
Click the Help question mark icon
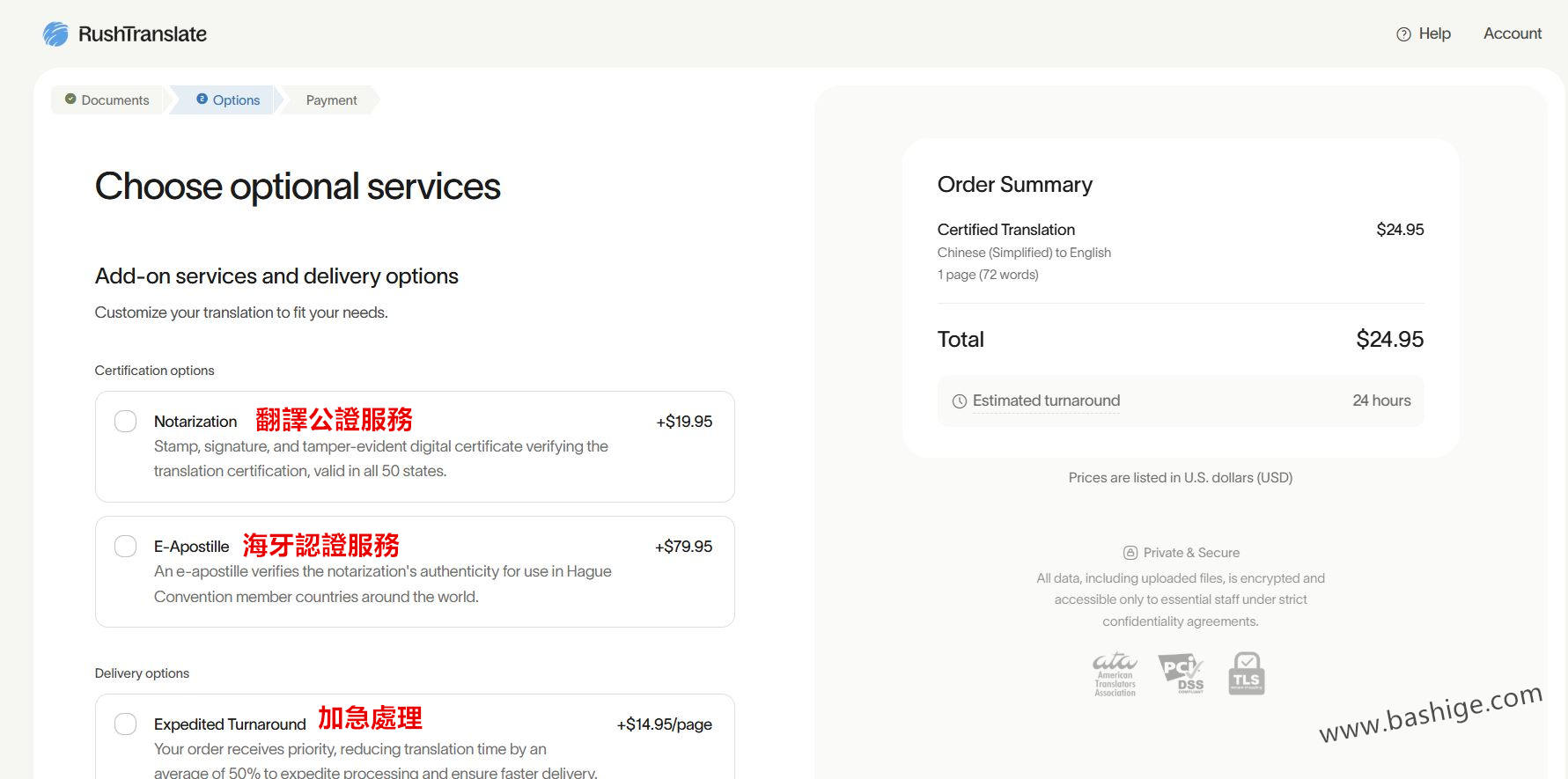1403,34
